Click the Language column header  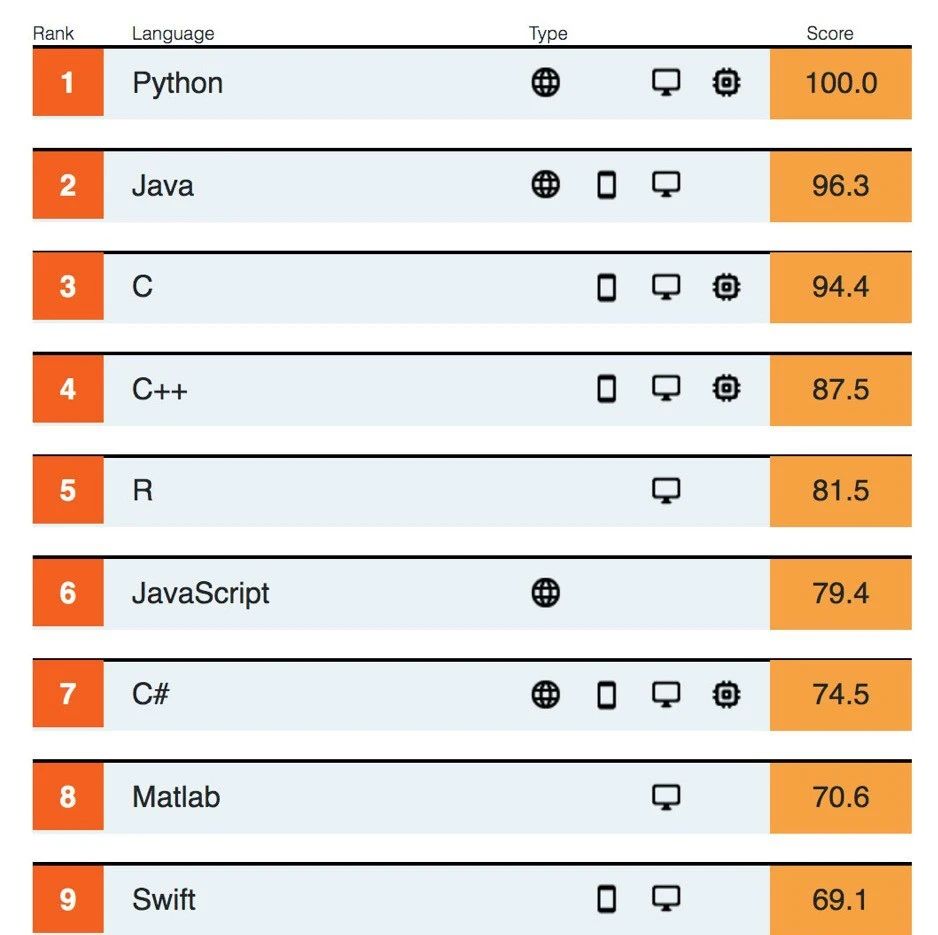tap(173, 33)
